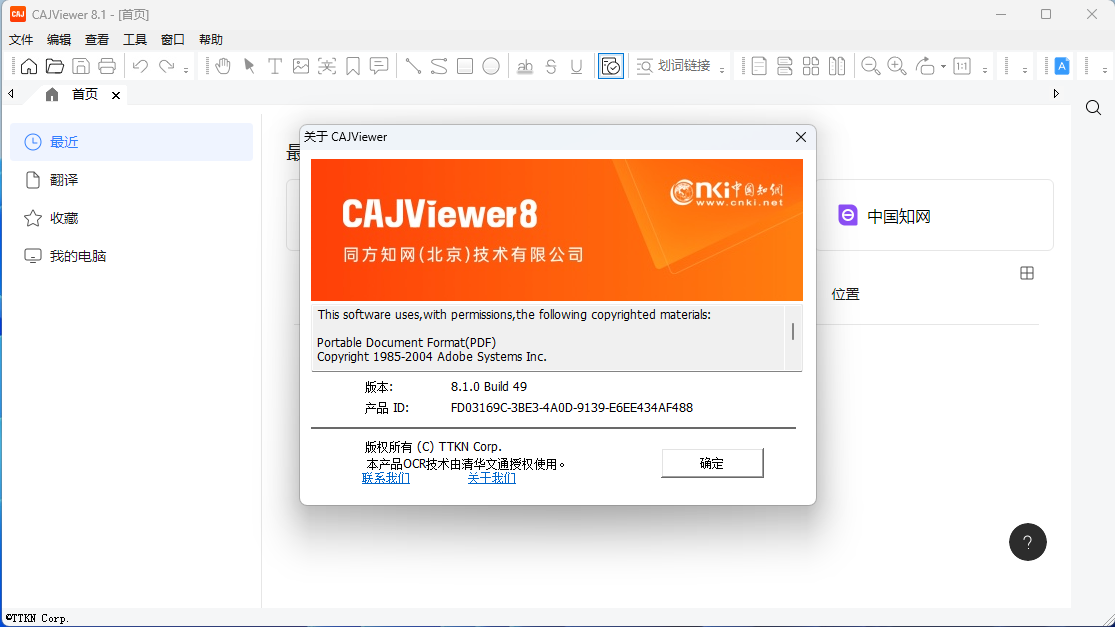Click the blue translate A icon
This screenshot has width=1115, height=627.
point(1062,66)
